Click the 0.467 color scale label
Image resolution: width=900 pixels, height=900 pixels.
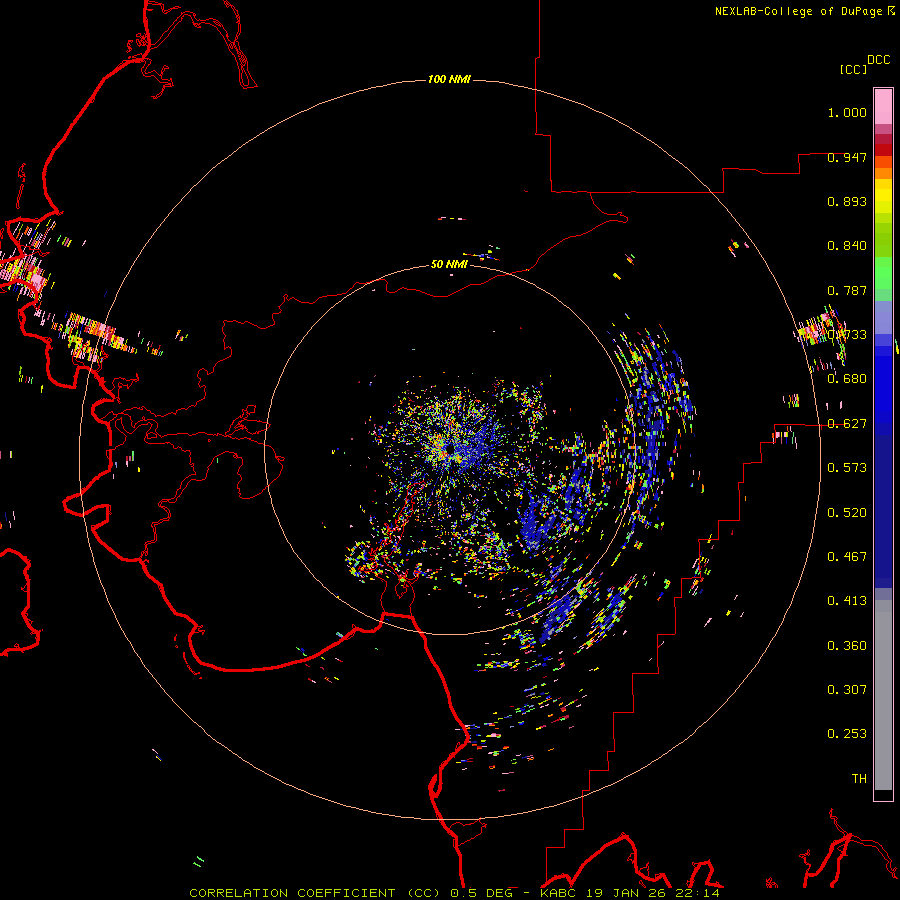click(847, 557)
